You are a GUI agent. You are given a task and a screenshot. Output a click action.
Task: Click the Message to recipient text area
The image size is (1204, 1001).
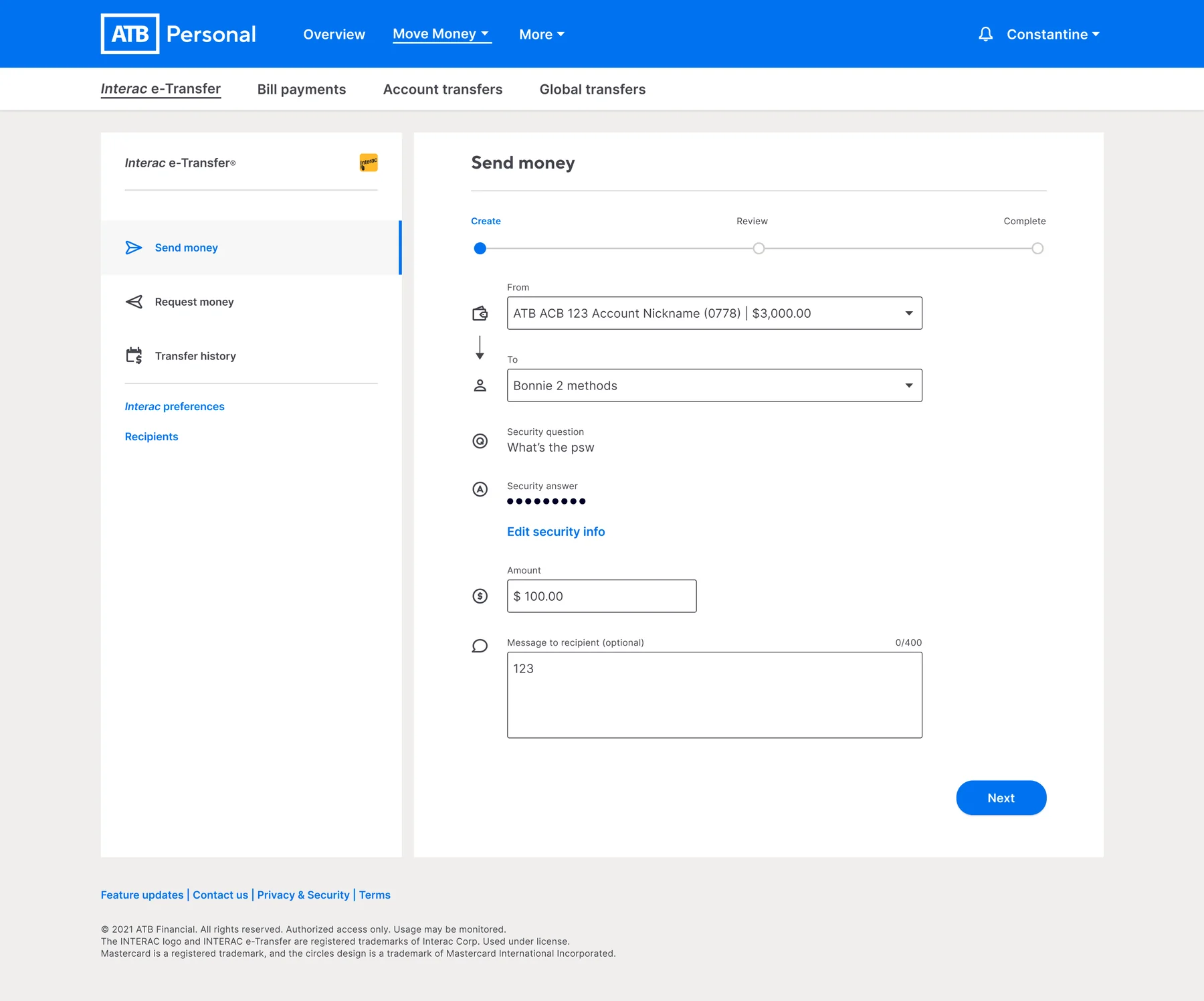(714, 695)
